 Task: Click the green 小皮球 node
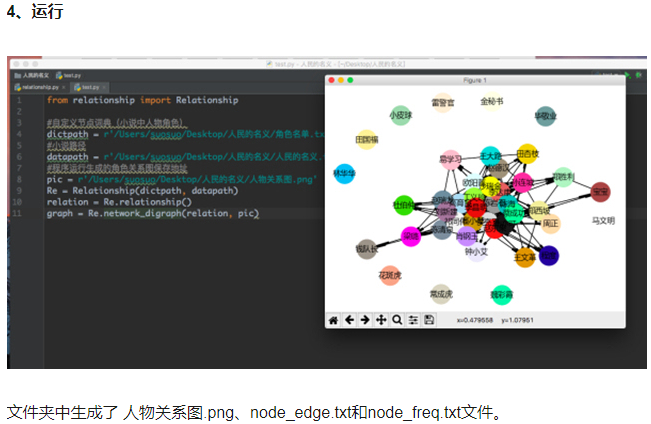point(401,115)
